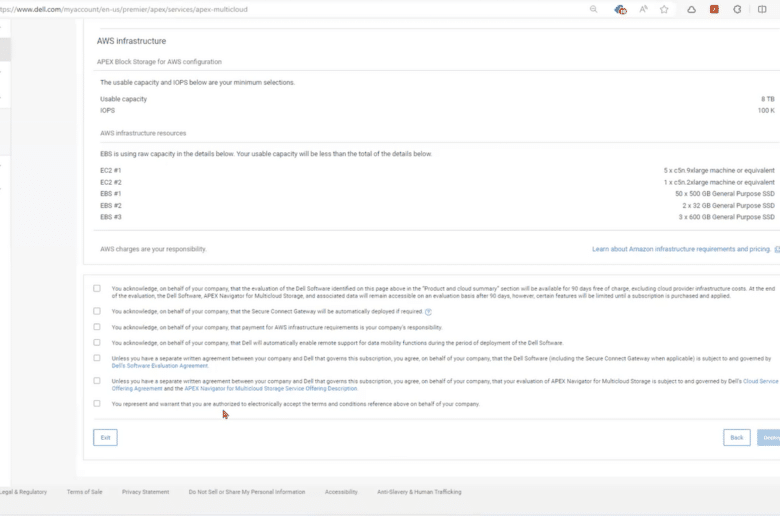Click the zoom out magnifier in address bar

click(593, 9)
